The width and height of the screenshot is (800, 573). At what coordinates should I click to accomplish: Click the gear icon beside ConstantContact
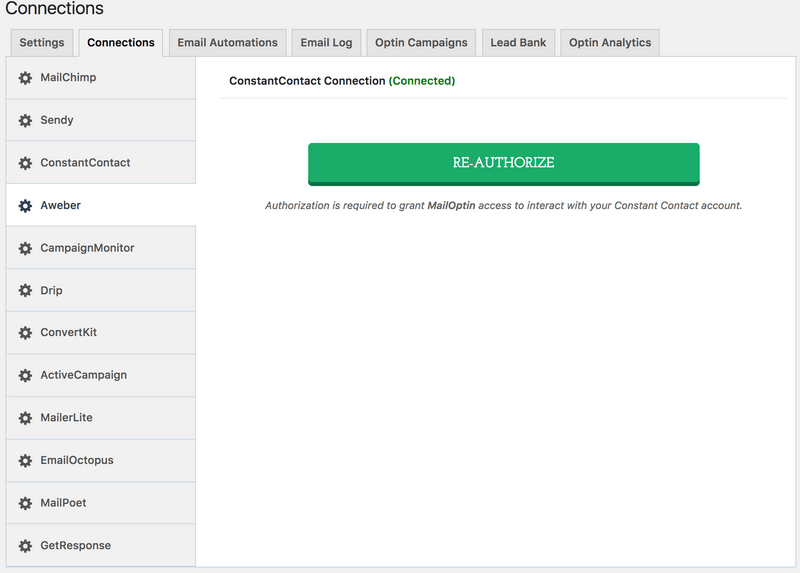click(x=25, y=163)
